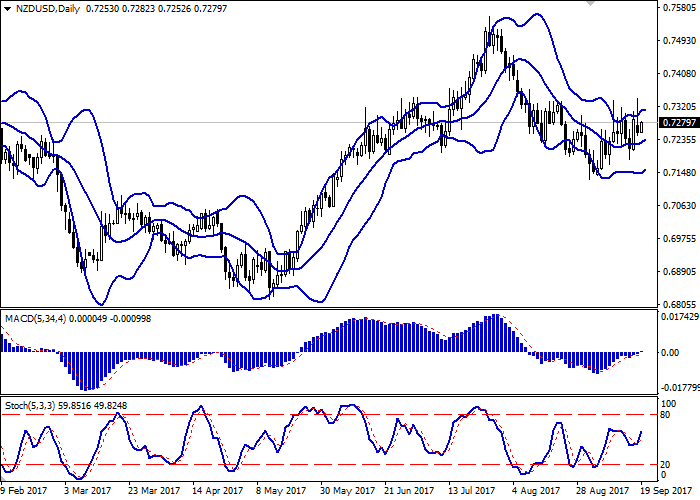Open the chart menu triangle beside NZDUSD
The image size is (700, 500).
[x=7, y=8]
